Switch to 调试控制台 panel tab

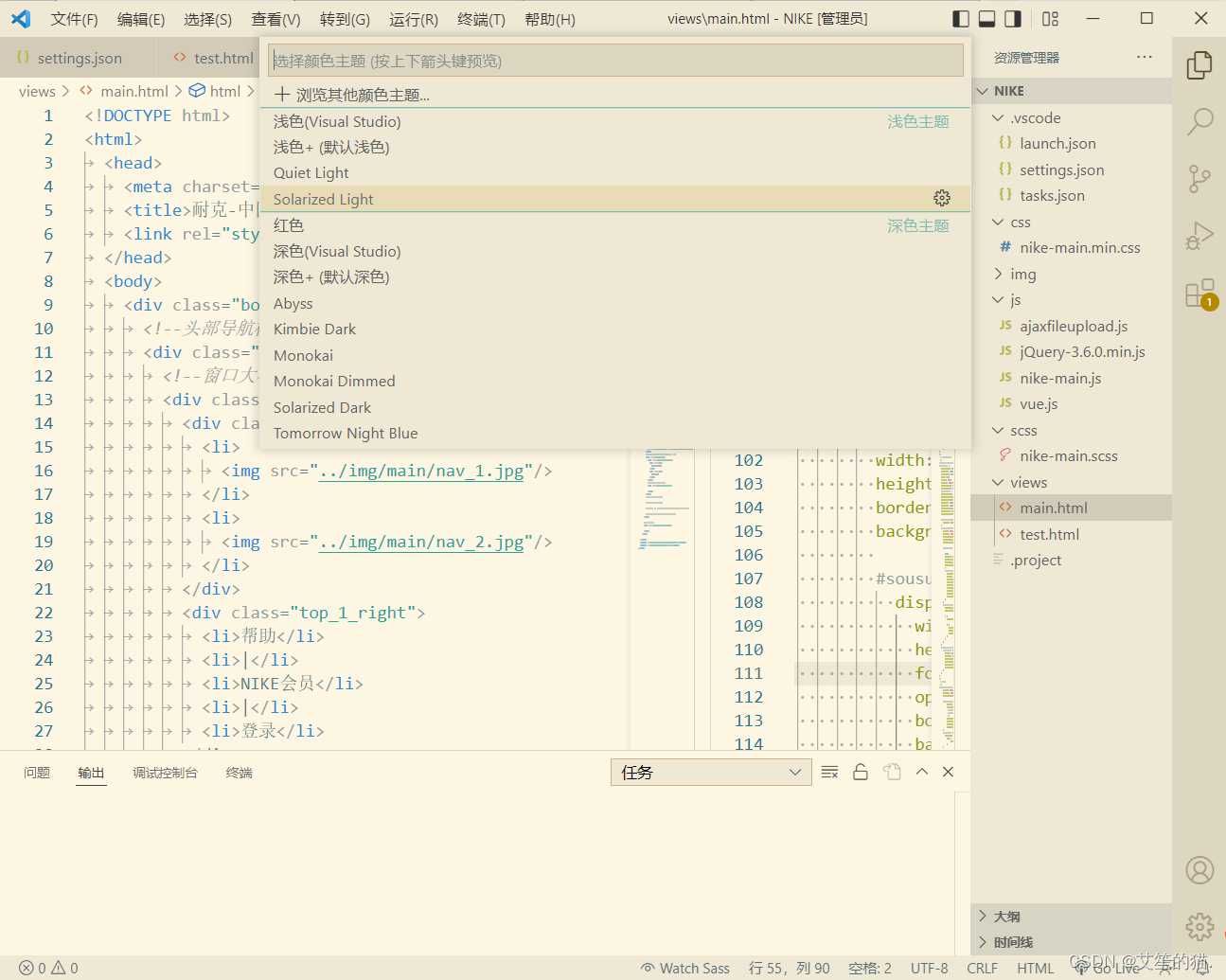165,773
